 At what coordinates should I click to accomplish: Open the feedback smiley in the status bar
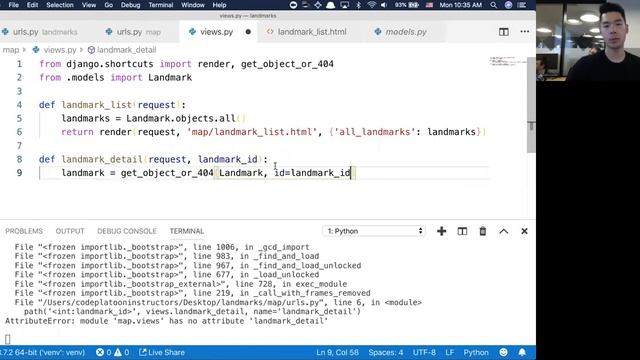pos(504,352)
